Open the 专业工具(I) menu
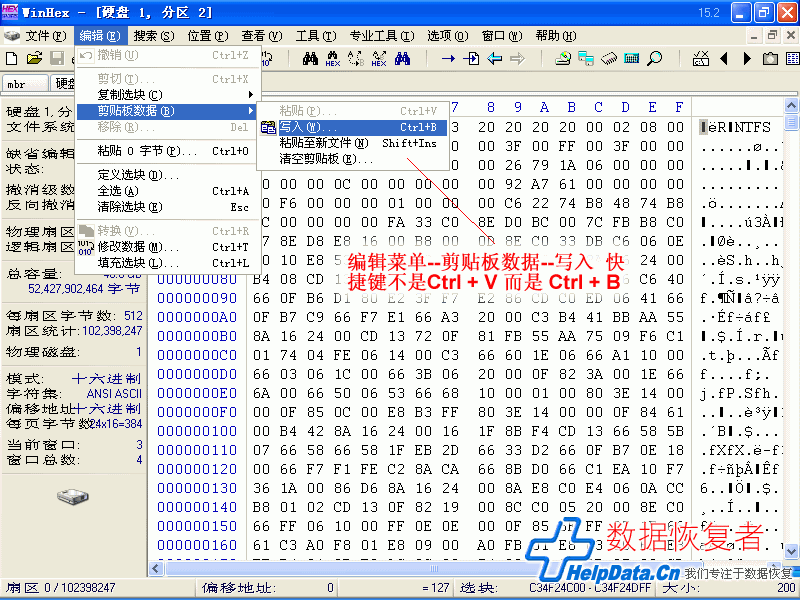Viewport: 800px width, 600px height. pyautogui.click(x=382, y=36)
